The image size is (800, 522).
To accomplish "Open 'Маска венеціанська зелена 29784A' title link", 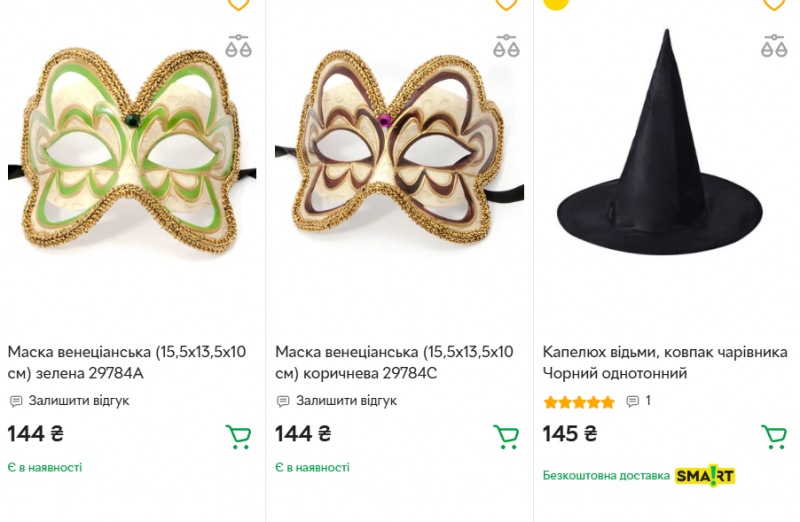I will point(127,362).
